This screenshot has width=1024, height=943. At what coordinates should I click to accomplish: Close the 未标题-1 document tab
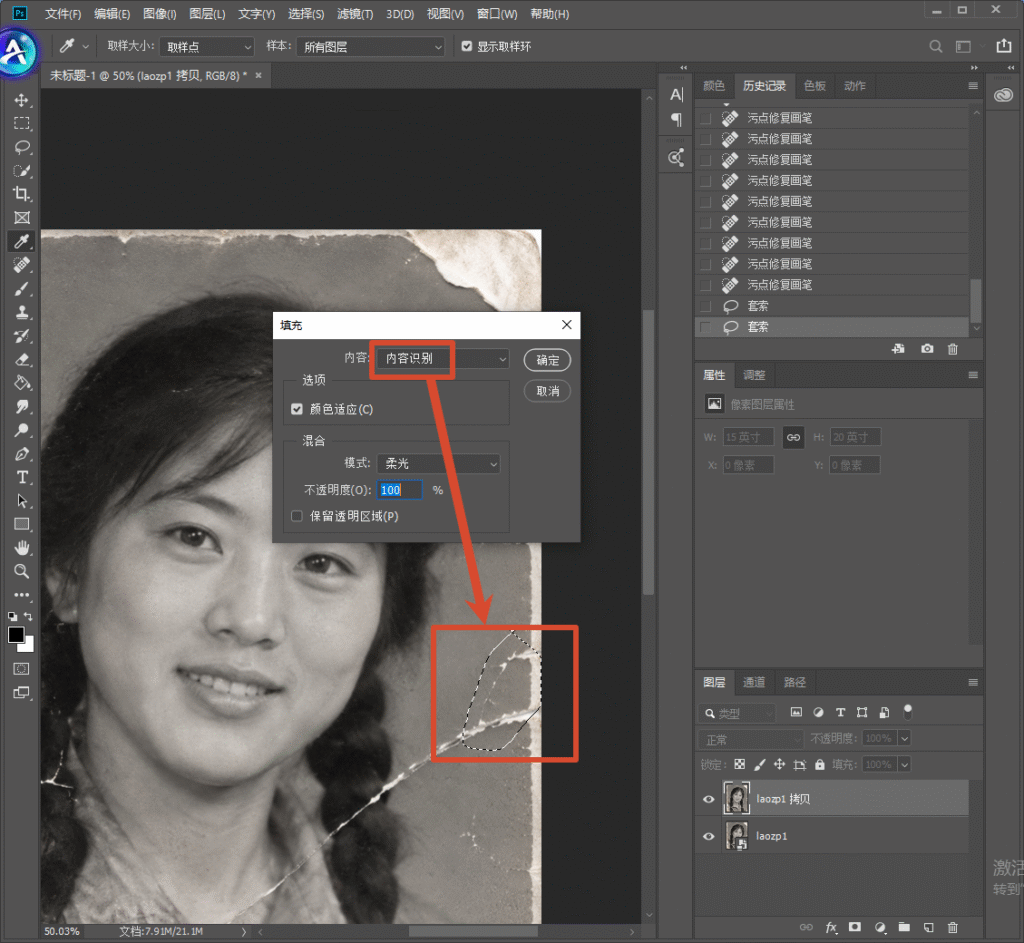click(x=259, y=76)
